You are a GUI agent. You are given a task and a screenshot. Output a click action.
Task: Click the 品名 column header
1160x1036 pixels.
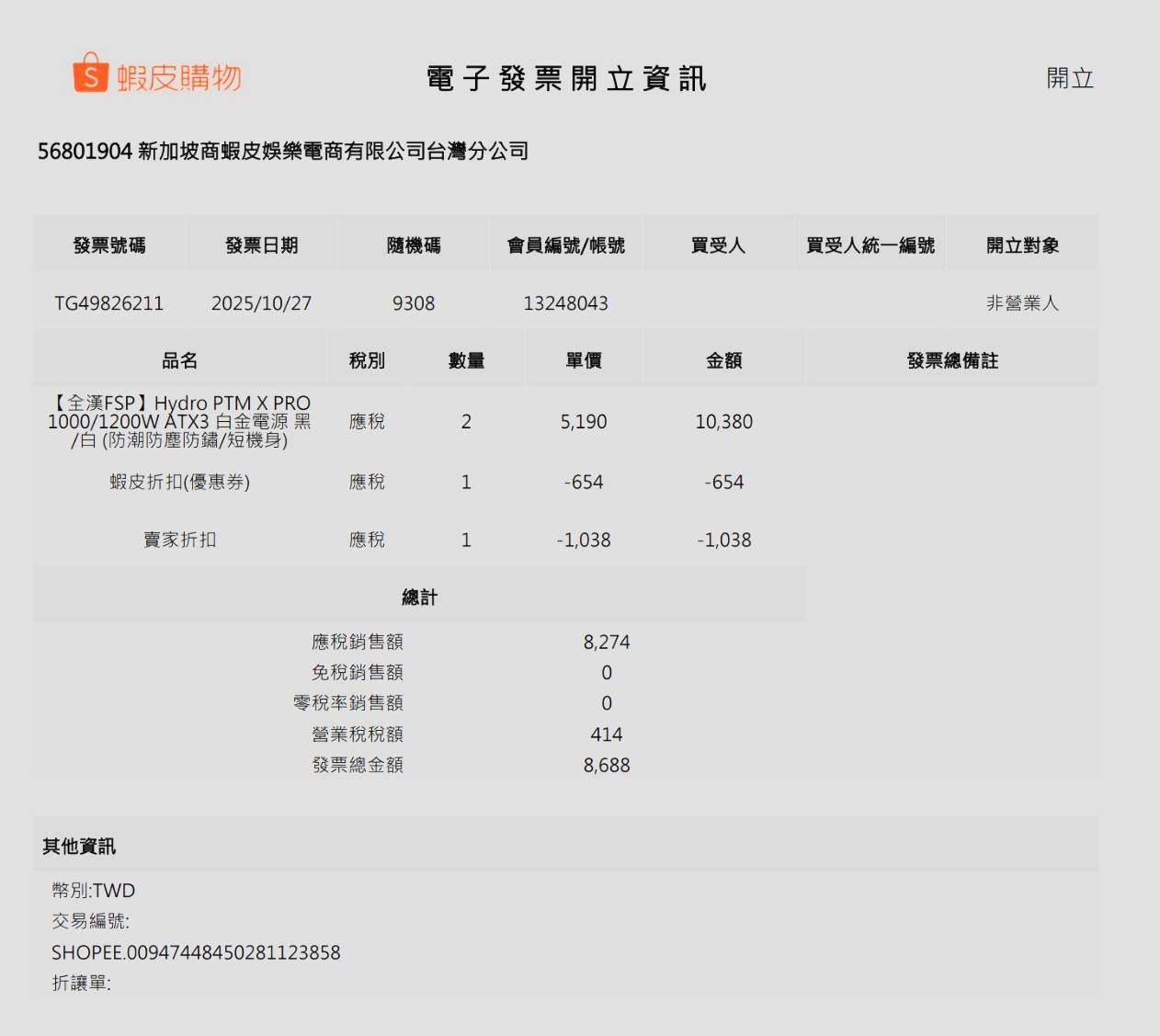(180, 360)
